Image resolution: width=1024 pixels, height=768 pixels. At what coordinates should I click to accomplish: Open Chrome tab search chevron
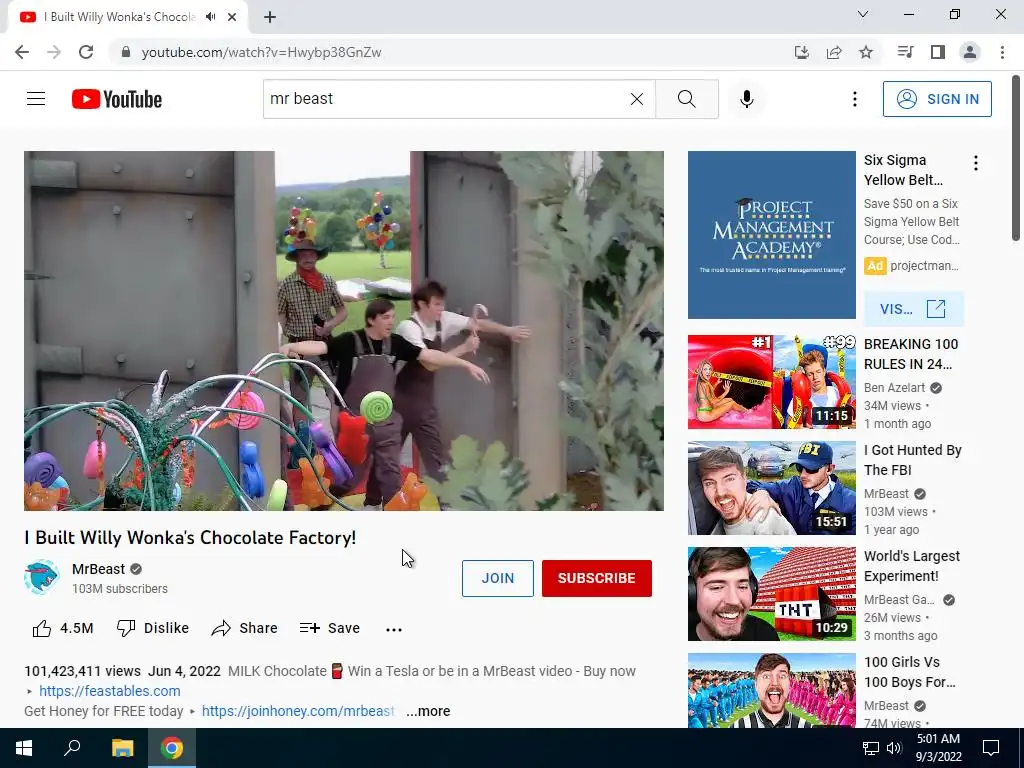[x=863, y=14]
